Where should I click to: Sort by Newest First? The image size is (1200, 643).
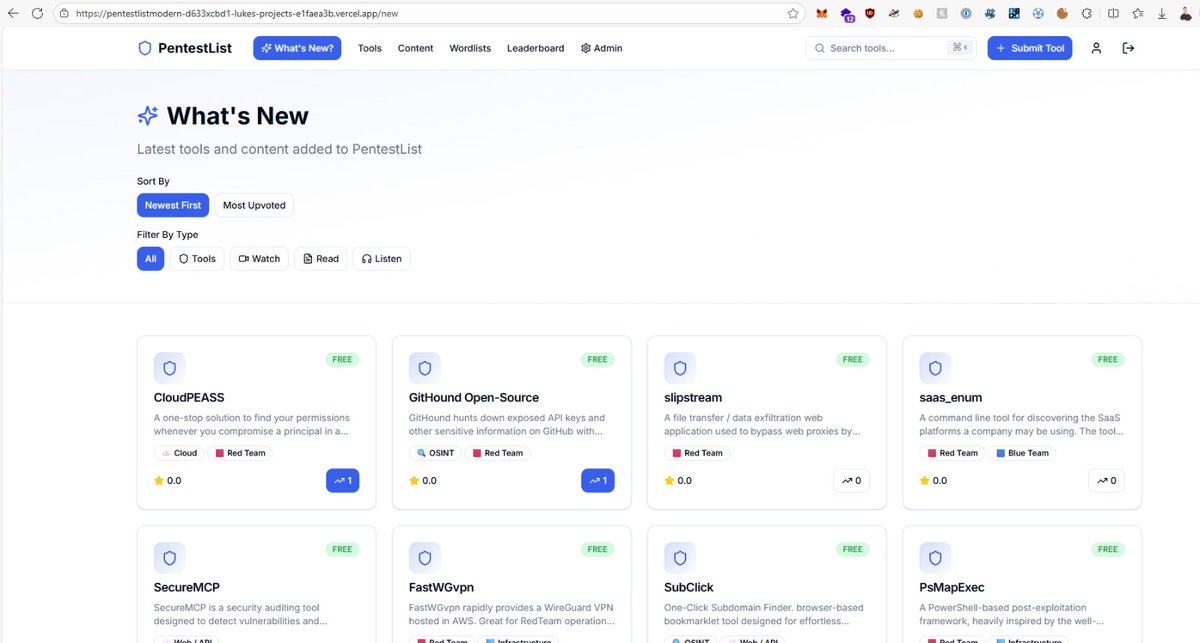tap(173, 205)
